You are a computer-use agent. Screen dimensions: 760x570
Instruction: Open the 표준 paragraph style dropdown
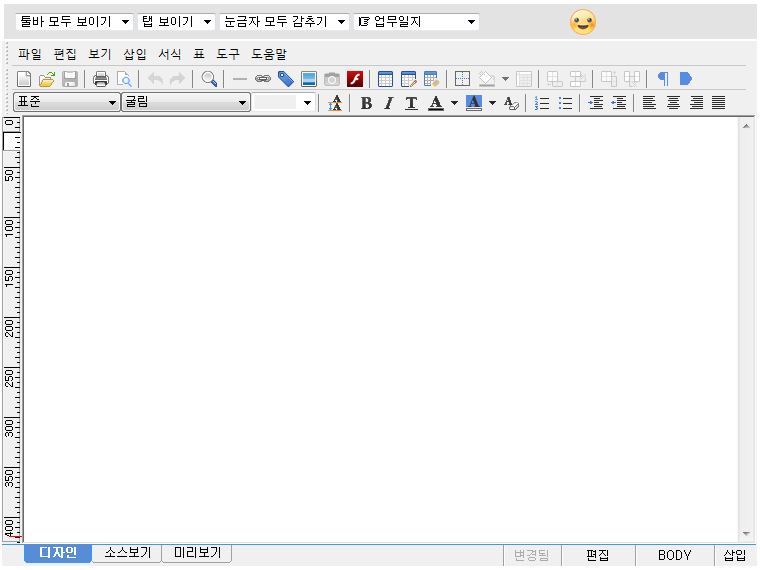click(67, 102)
